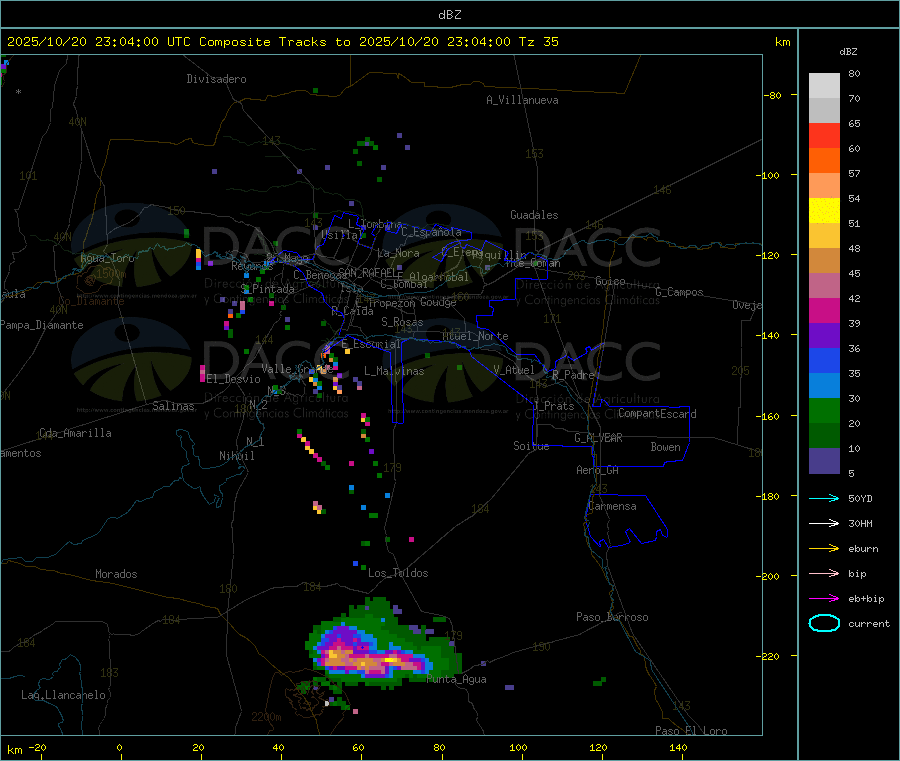Click the slate 5-10 dBZ color swatch
Viewport: 900px width, 761px height.
point(824,461)
